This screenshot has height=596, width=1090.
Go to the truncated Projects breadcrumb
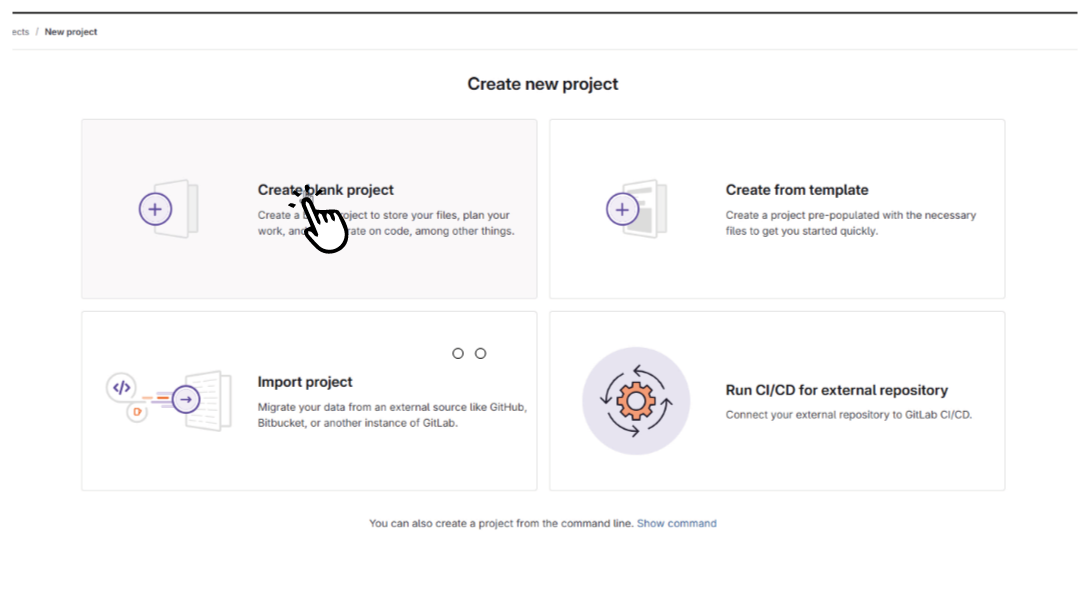click(x=20, y=32)
